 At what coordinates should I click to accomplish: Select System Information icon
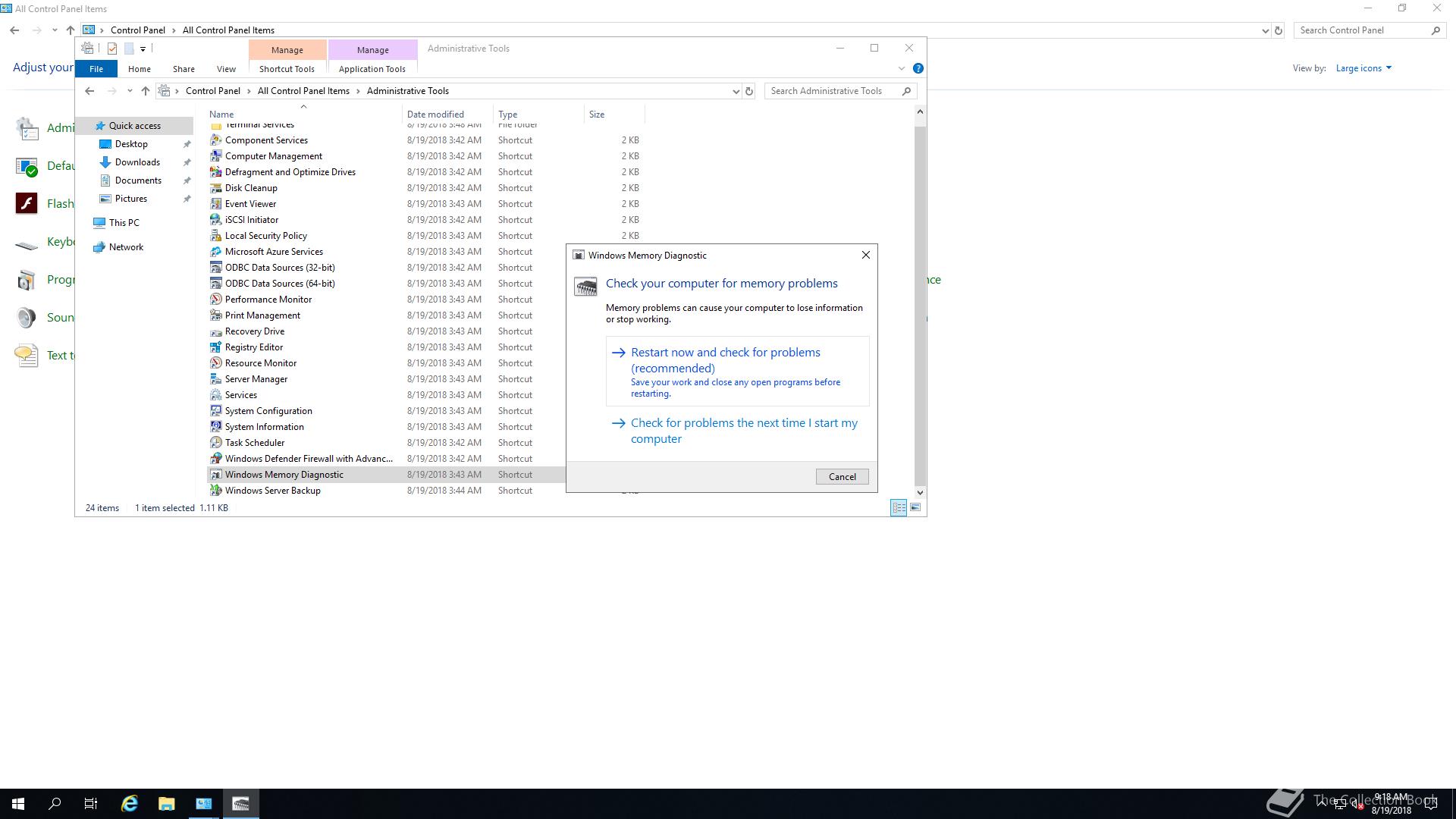pyautogui.click(x=216, y=427)
